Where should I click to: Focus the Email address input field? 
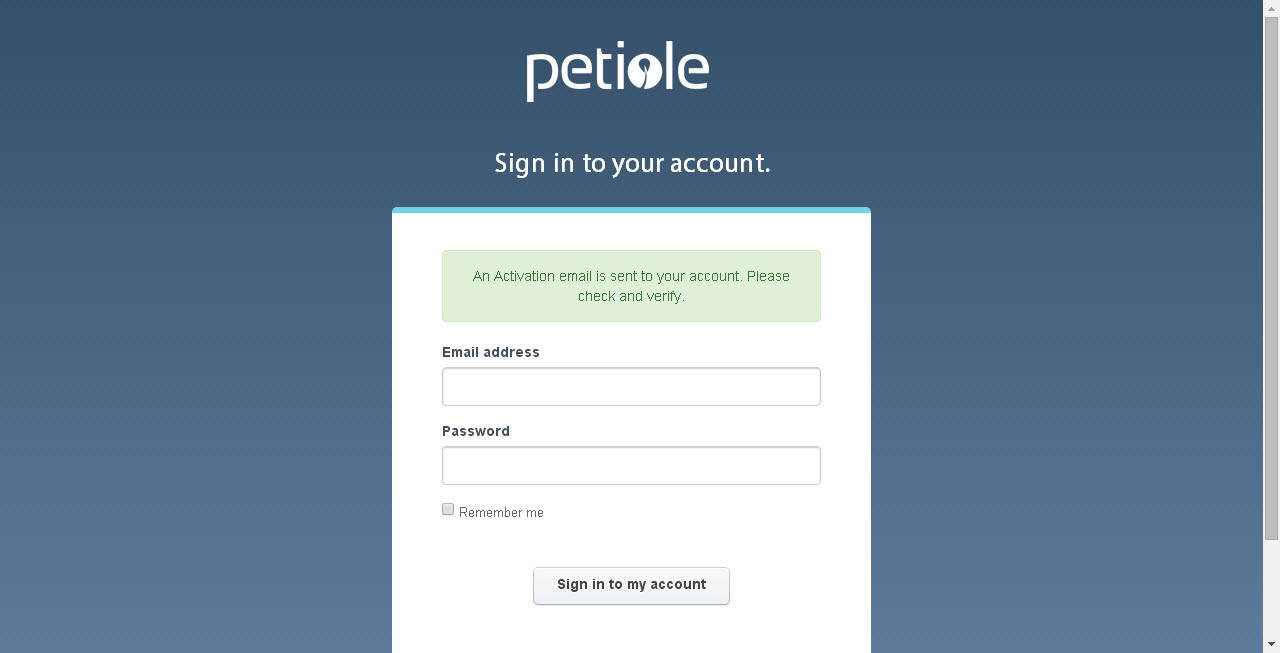pos(631,387)
